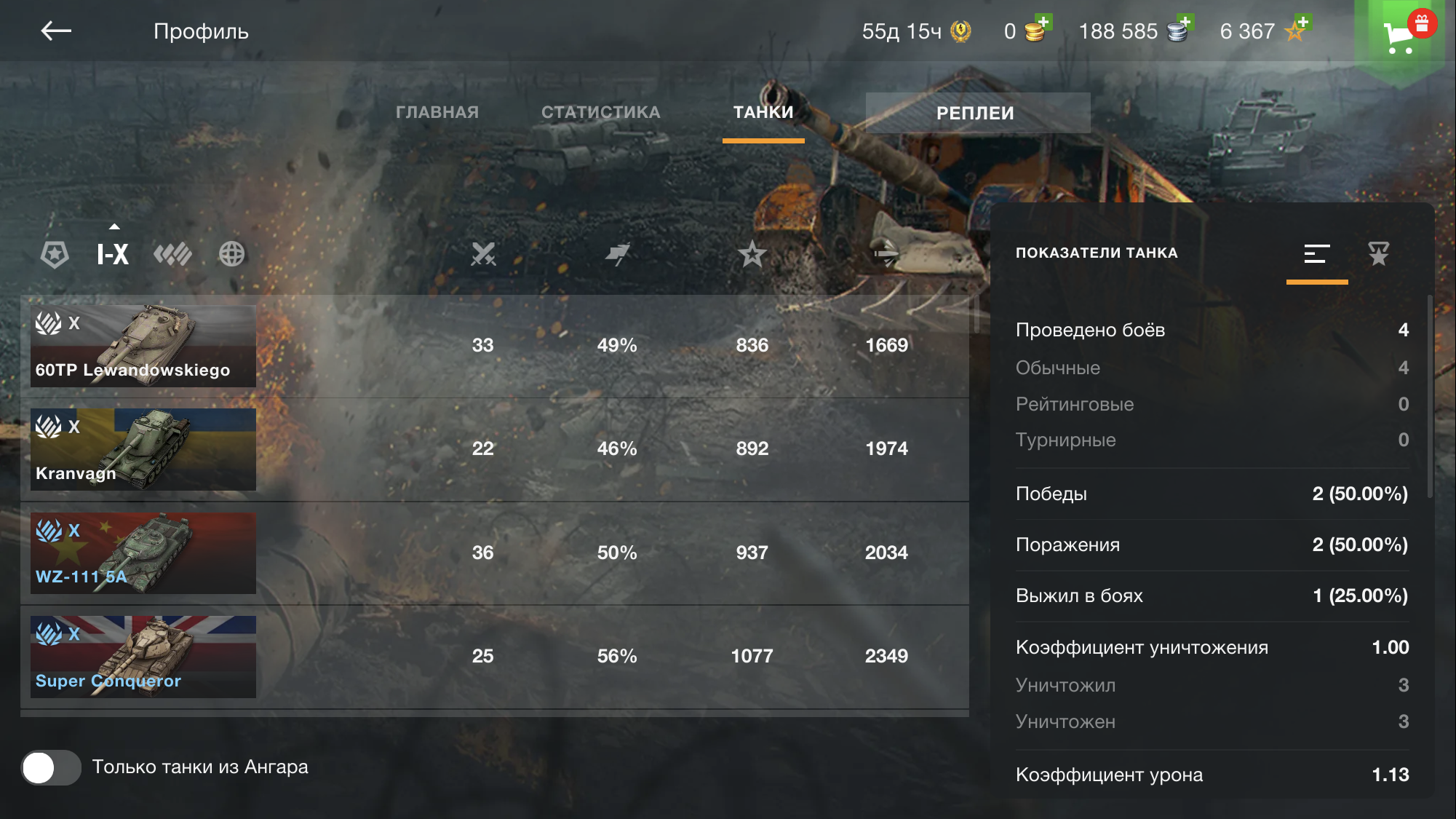Filter tanks by mastery badge icon
The width and height of the screenshot is (1456, 819).
[172, 253]
